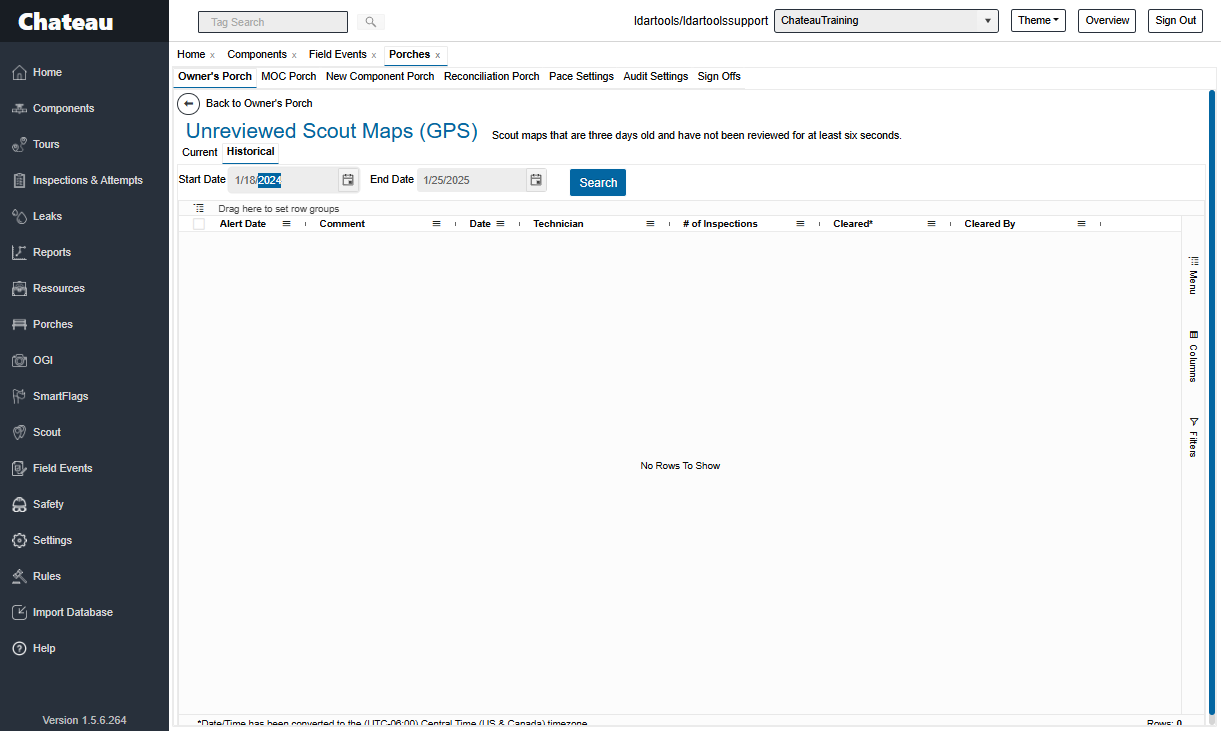1221x731 pixels.
Task: Close the Home page tab
Action: (212, 55)
